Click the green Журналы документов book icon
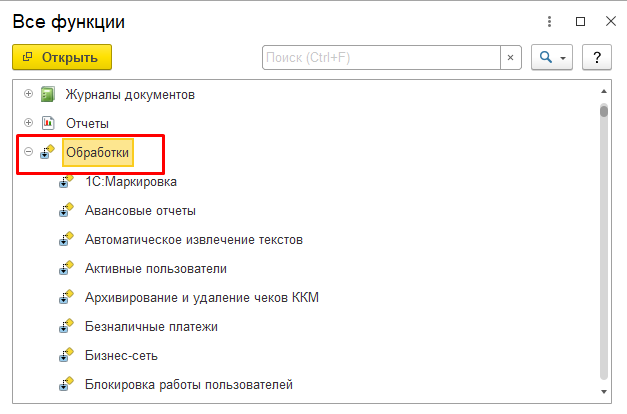The height and width of the screenshot is (414, 627). (48, 94)
